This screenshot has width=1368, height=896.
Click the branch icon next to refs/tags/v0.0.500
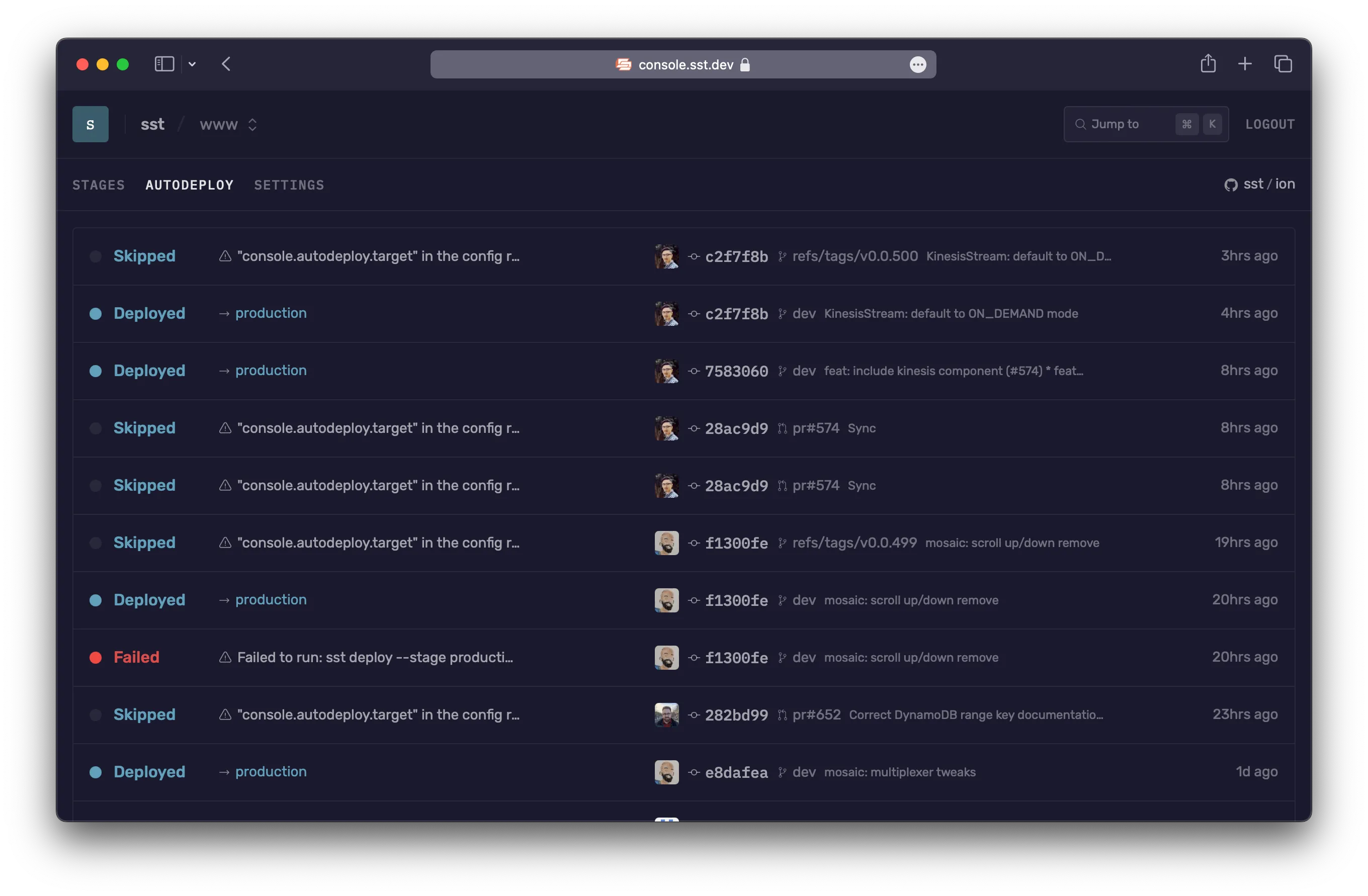pos(782,256)
